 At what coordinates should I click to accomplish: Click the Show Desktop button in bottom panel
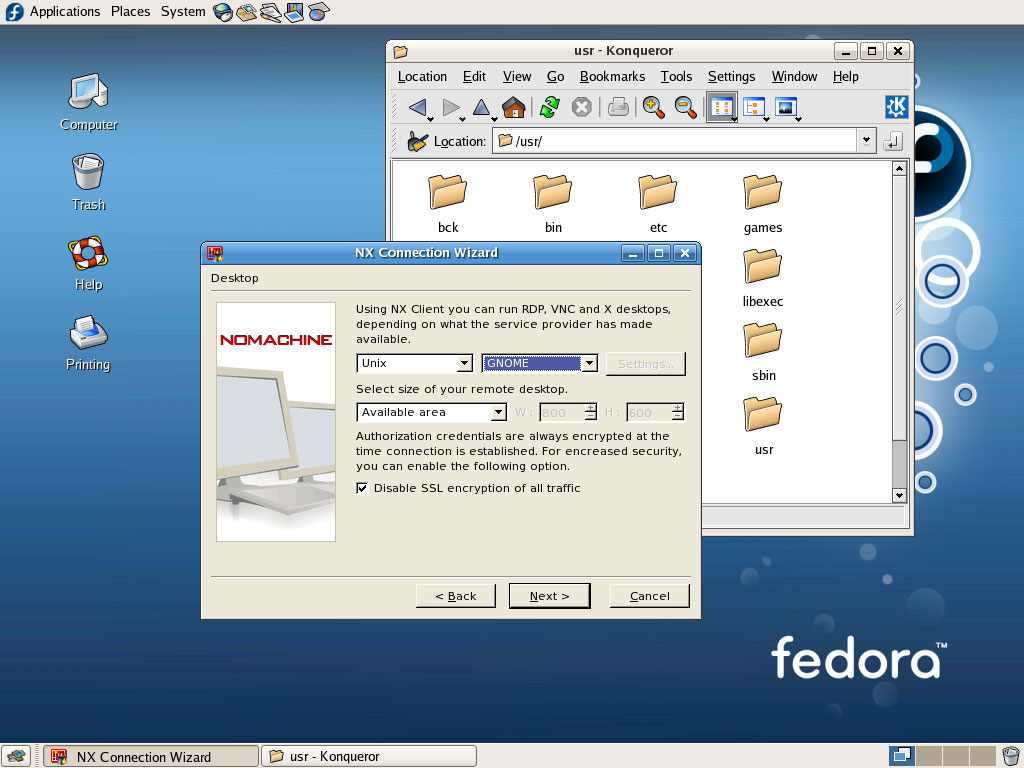pyautogui.click(x=16, y=756)
